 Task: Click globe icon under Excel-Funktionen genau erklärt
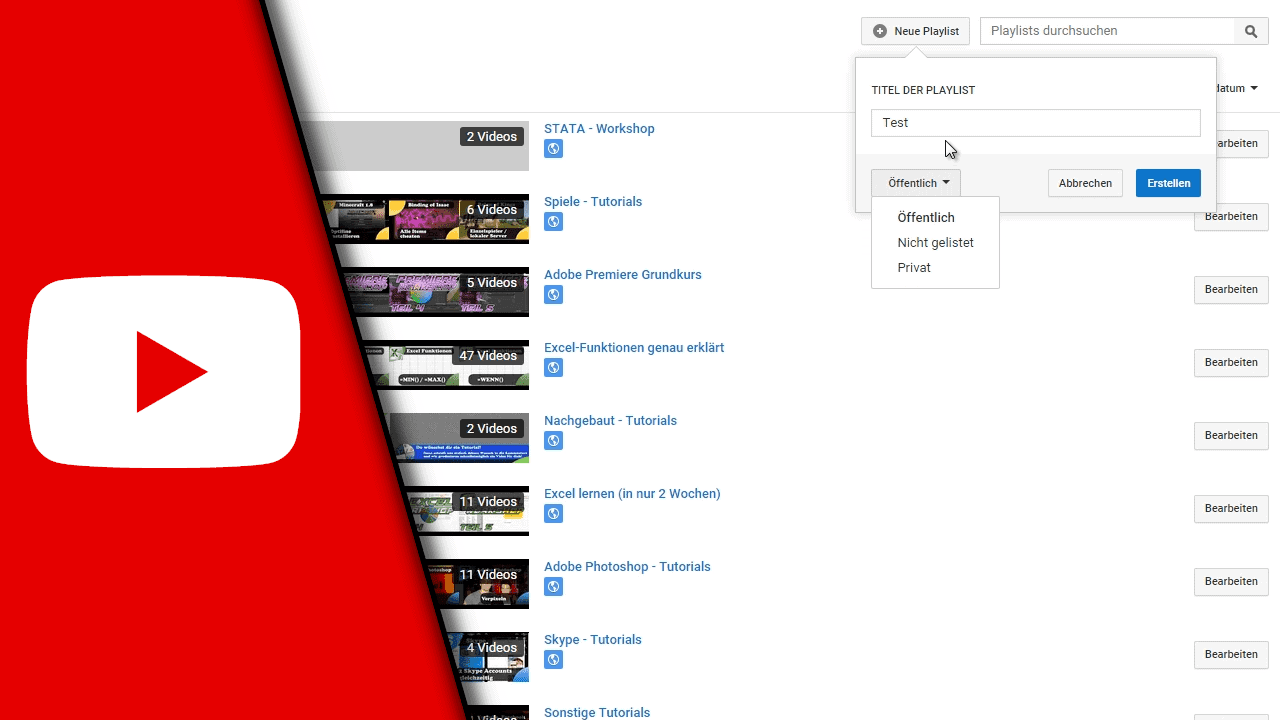553,368
